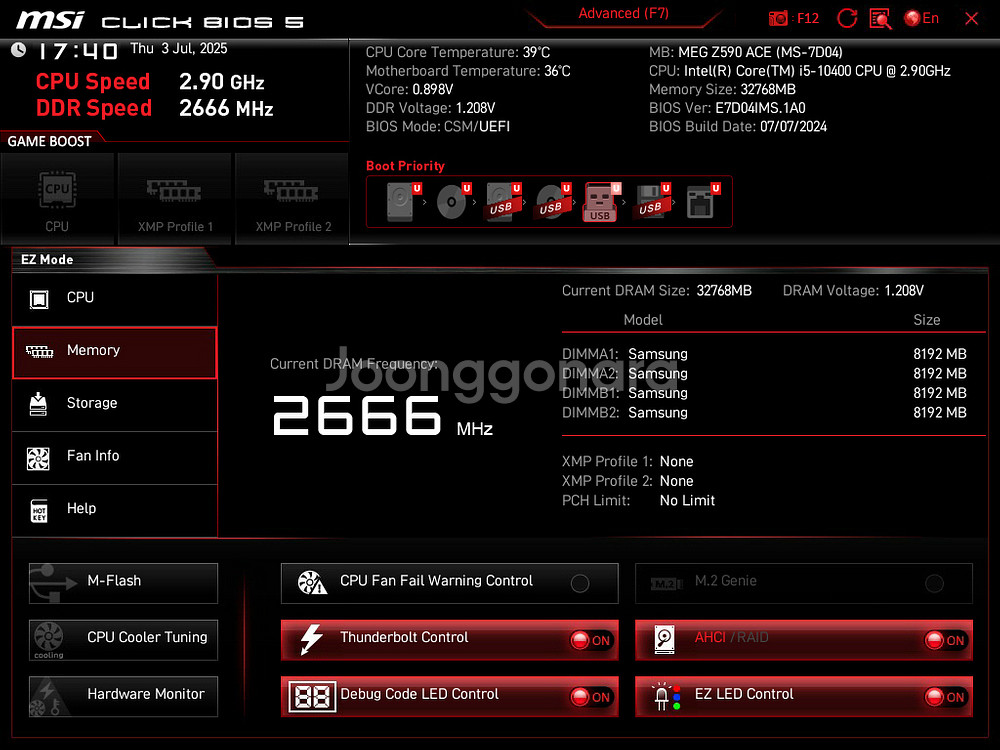Open the Fan Info section

pyautogui.click(x=115, y=457)
